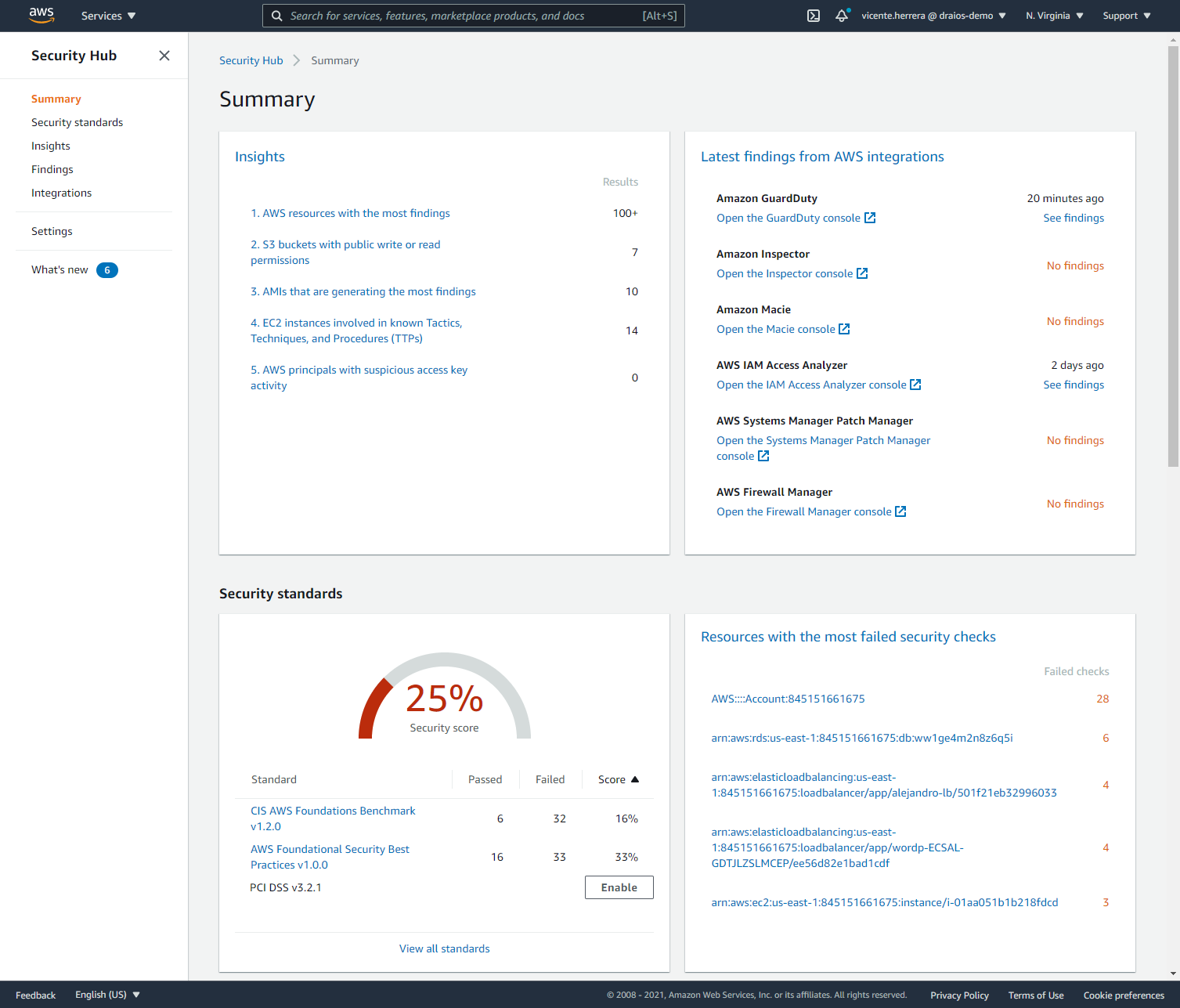Open CIS AWS Foundations Benchmark v1.2.0
Viewport: 1180px width, 1008px height.
tap(333, 818)
